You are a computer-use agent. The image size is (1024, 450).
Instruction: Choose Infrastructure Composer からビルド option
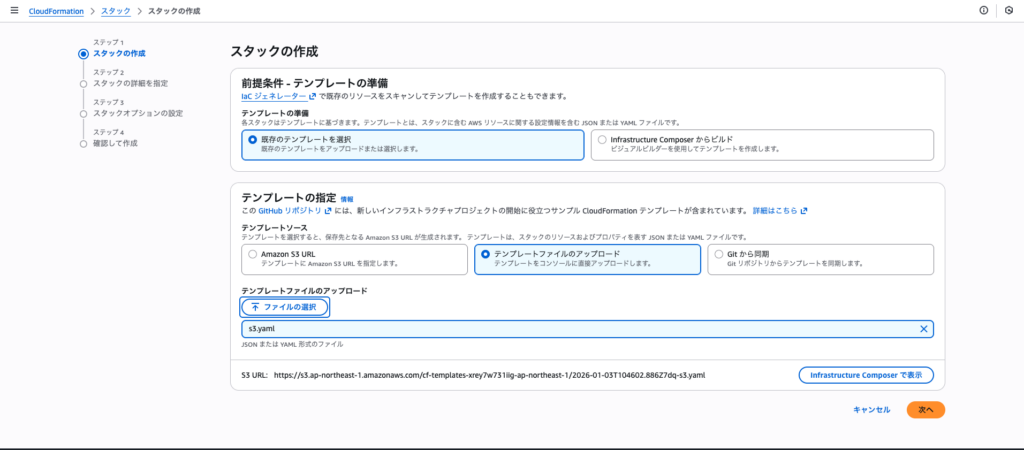tap(602, 140)
